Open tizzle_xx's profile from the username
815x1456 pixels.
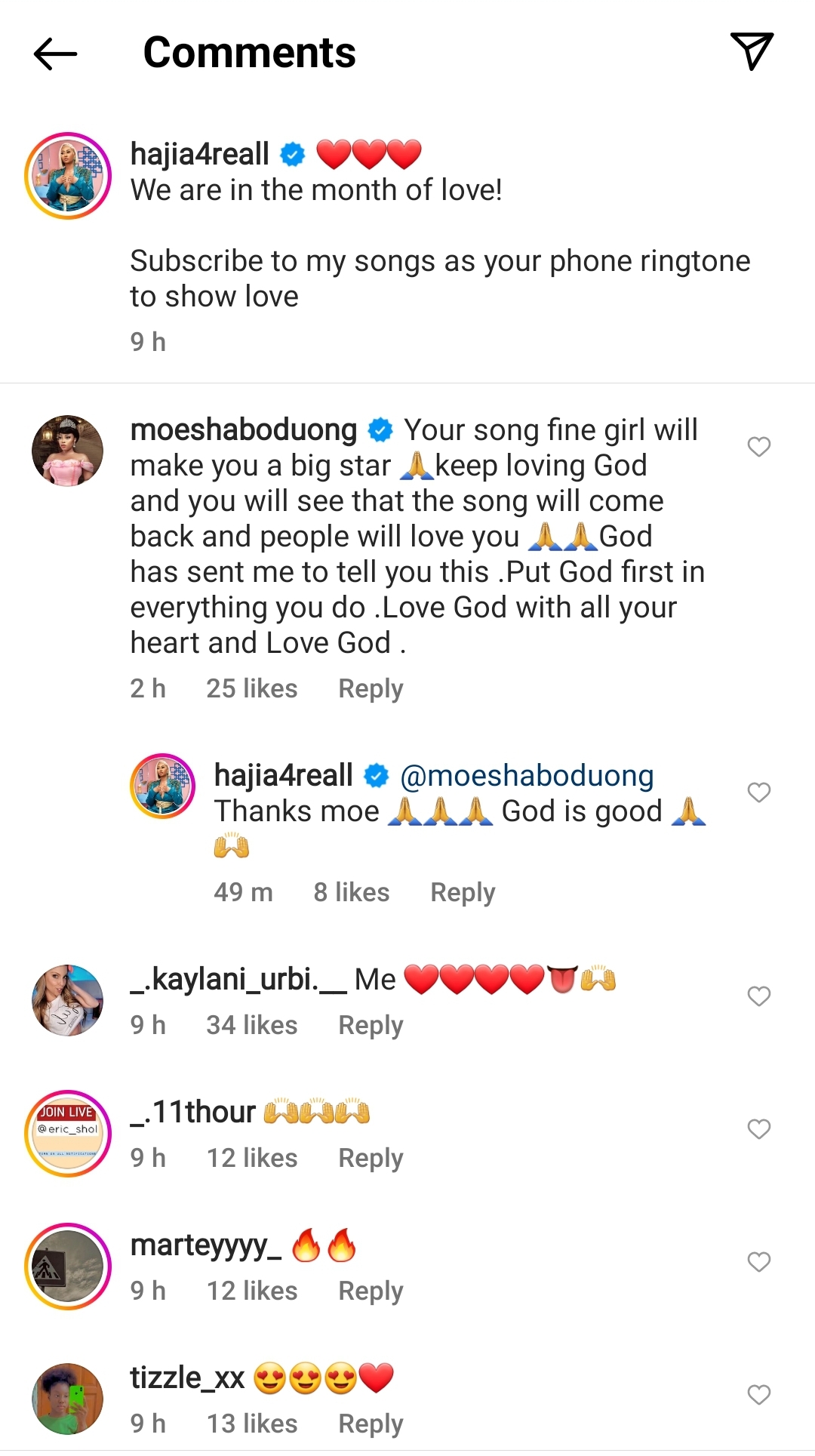(x=187, y=1378)
